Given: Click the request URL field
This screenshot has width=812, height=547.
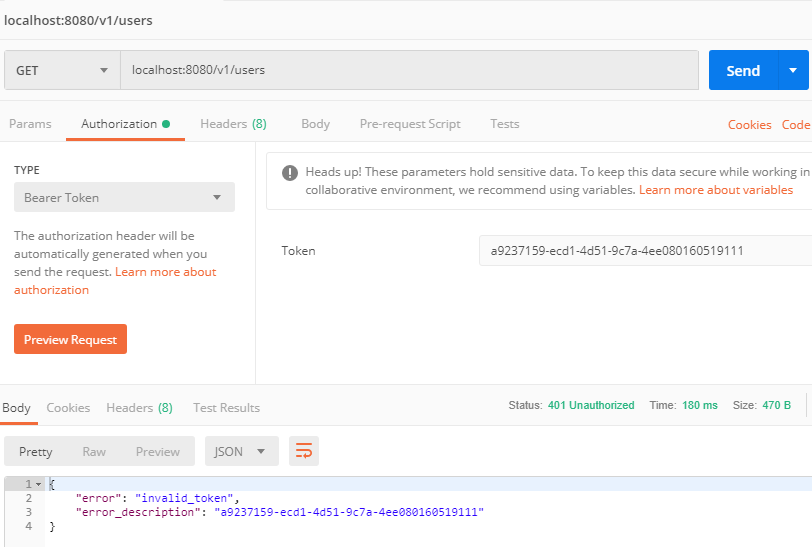Looking at the screenshot, I should (409, 70).
